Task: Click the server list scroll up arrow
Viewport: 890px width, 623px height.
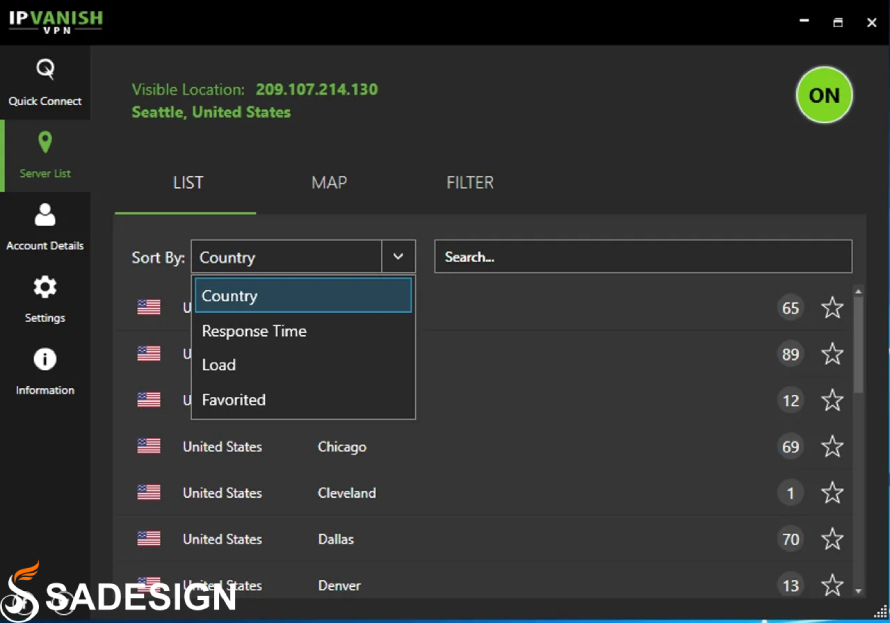Action: click(x=859, y=291)
